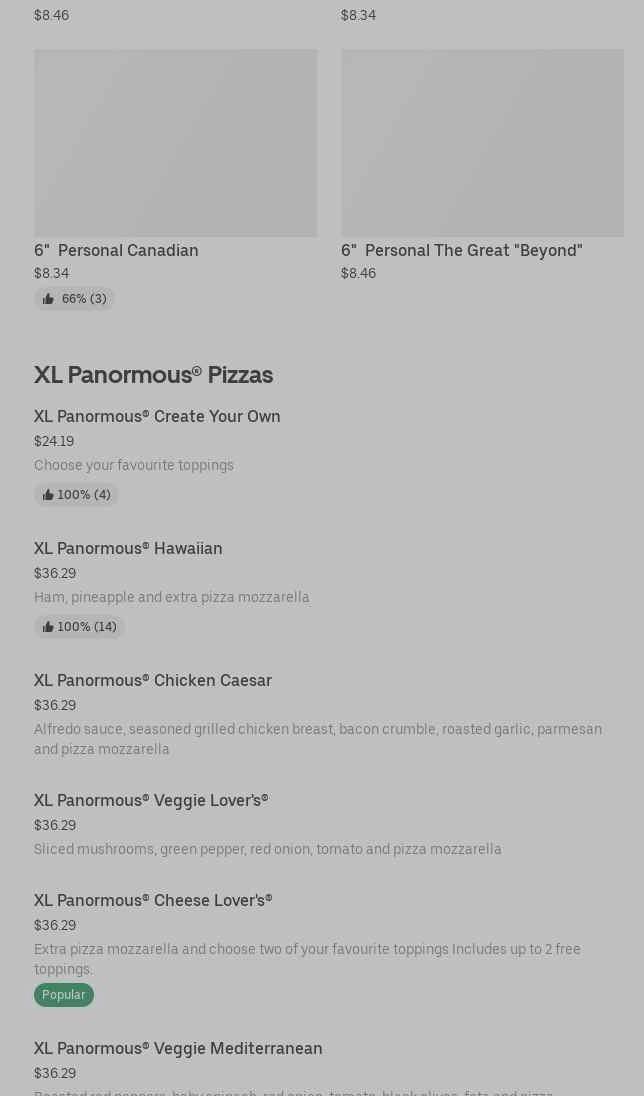644x1096 pixels.
Task: Choose the XL Panormous Hawaiian pizza
Action: click(x=128, y=548)
